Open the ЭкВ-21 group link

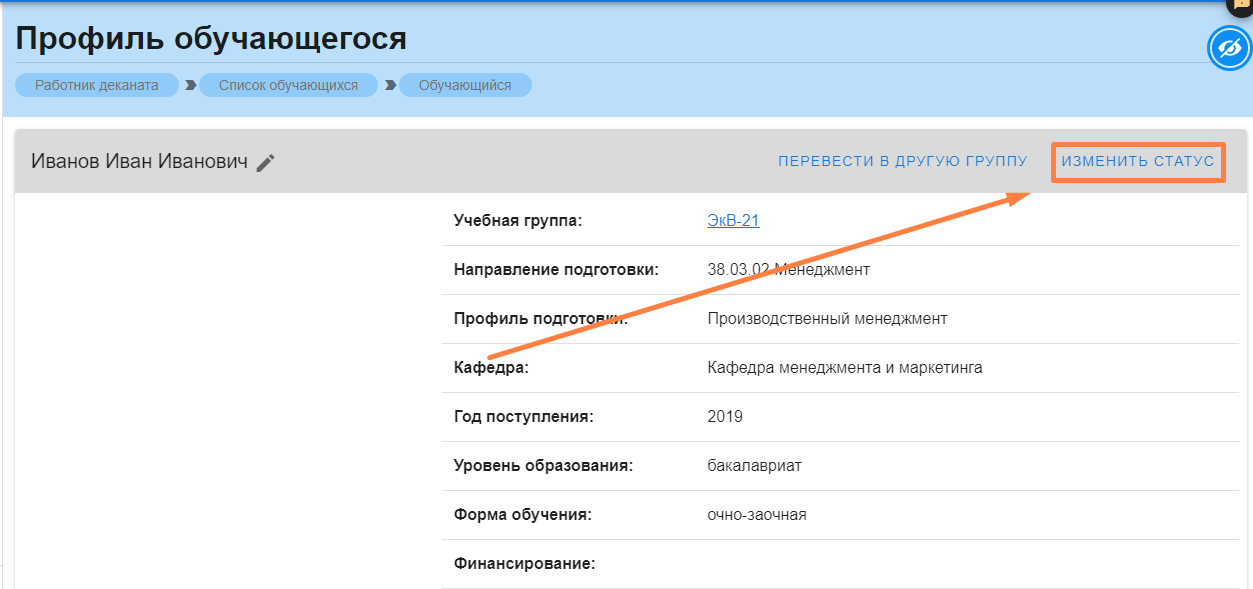coord(733,221)
